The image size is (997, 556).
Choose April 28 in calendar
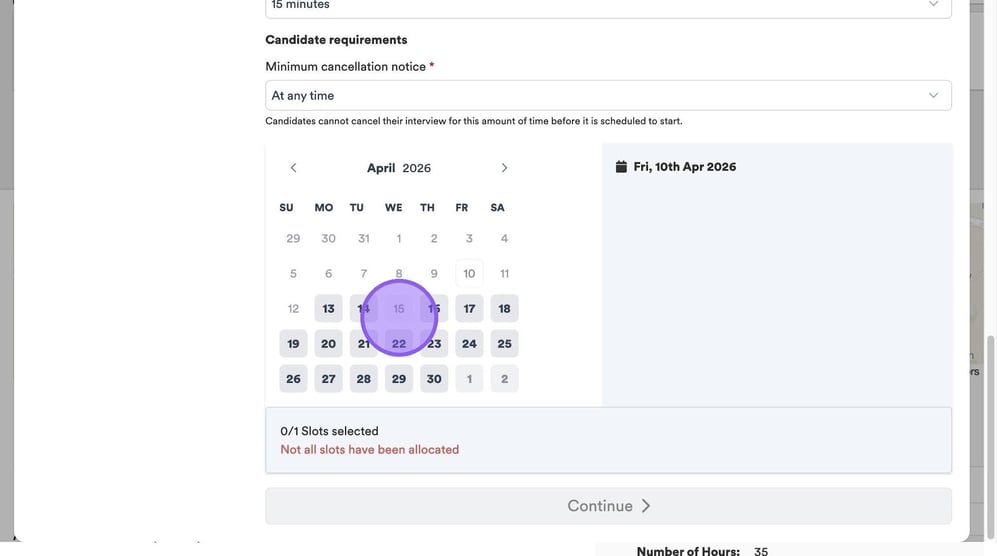tap(364, 379)
